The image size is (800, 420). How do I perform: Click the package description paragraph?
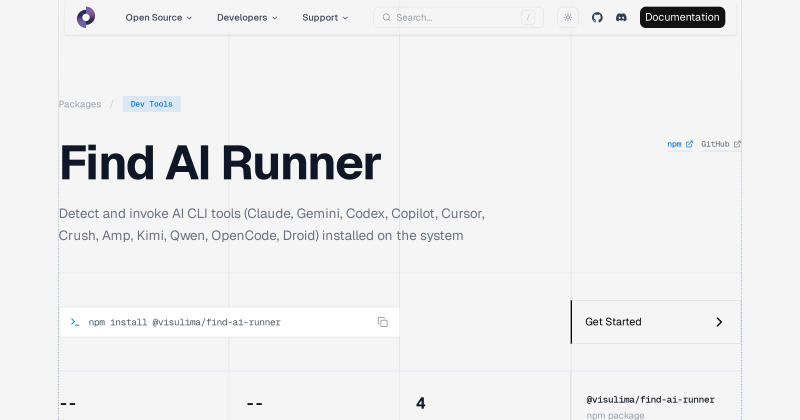[271, 225]
